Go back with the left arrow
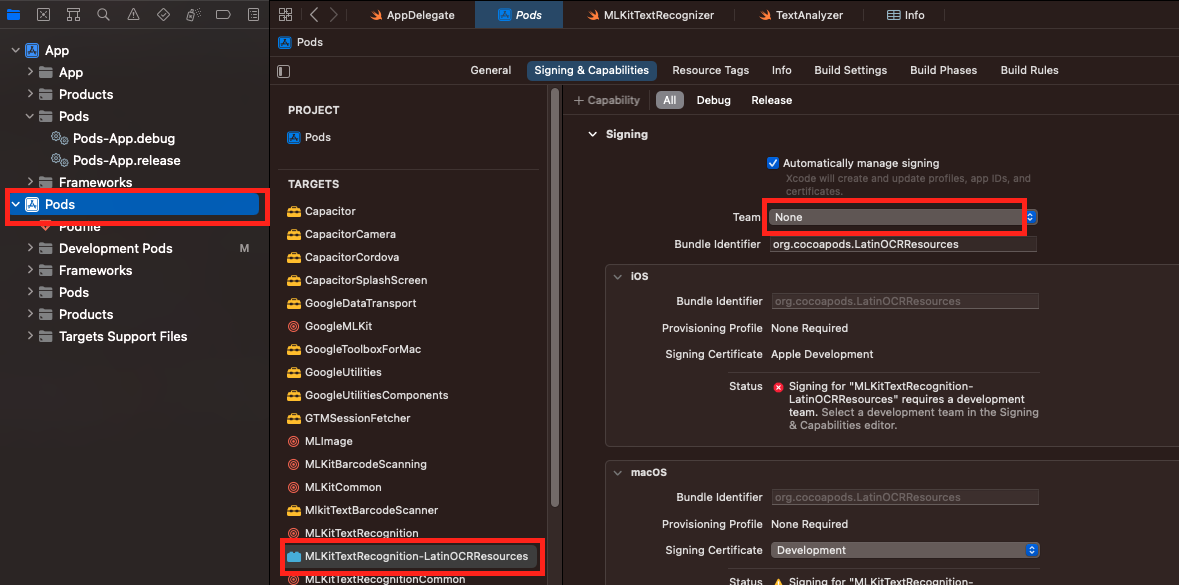The height and width of the screenshot is (585, 1179). (x=314, y=14)
